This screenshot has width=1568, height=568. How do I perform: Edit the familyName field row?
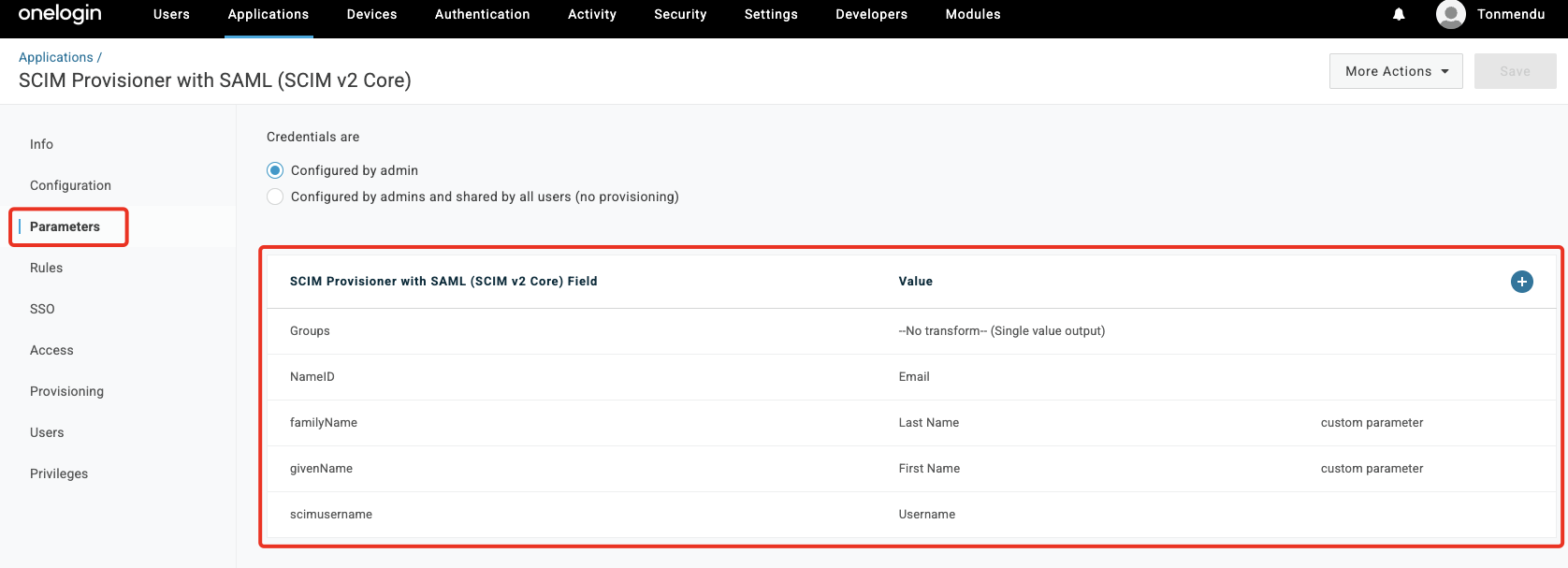click(x=324, y=423)
